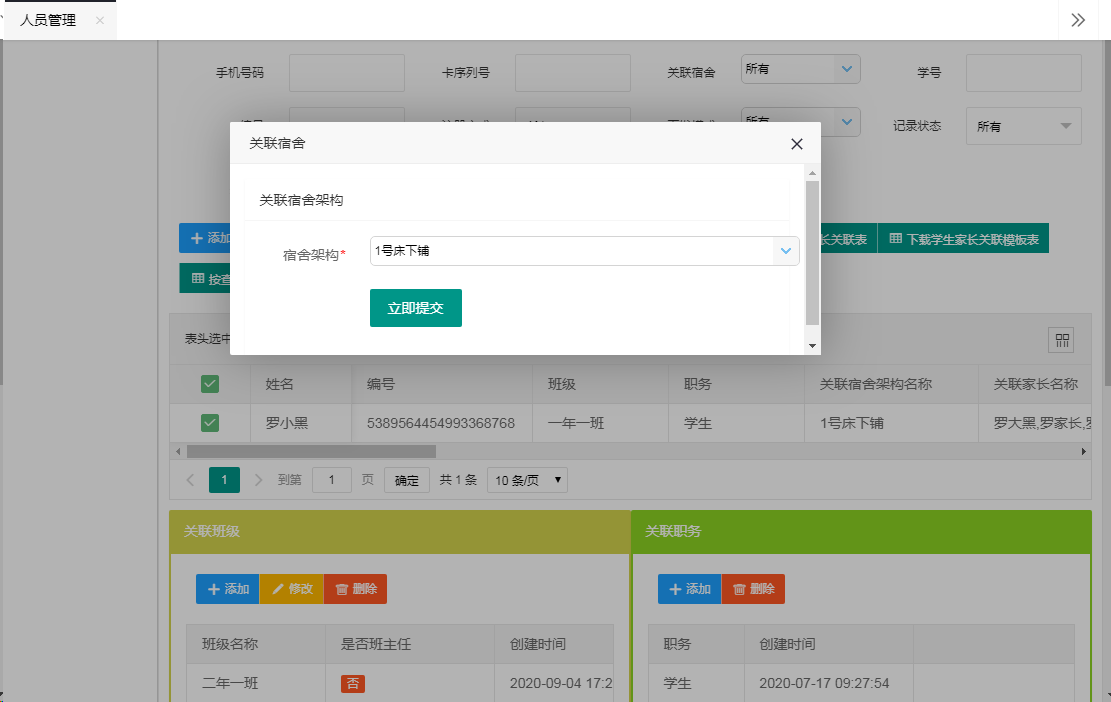1111x702 pixels.
Task: Click the 手机号码 input field
Action: pos(346,73)
